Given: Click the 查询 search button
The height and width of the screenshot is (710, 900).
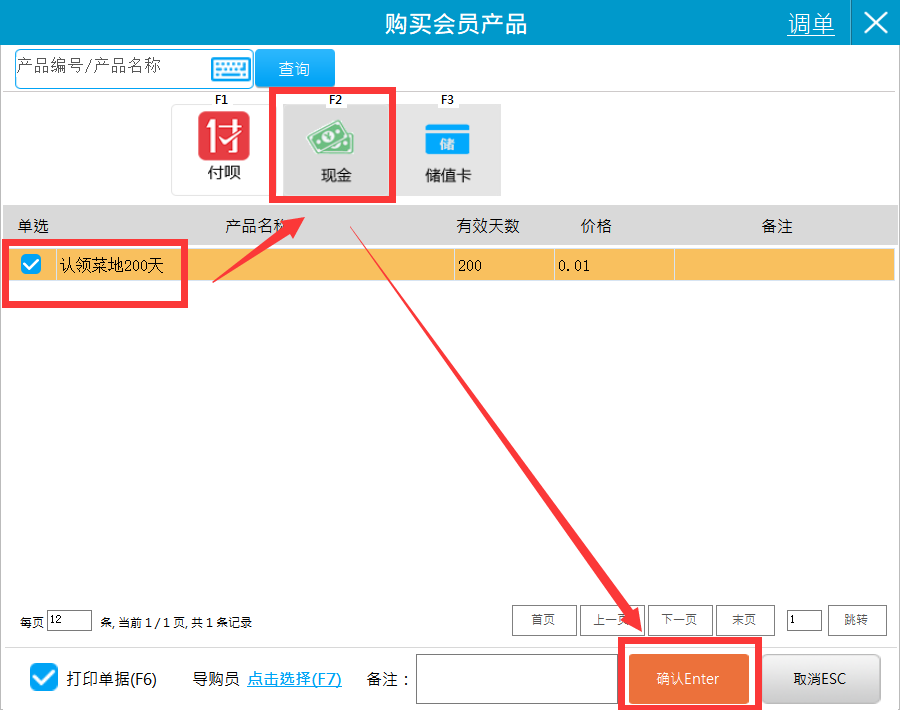Looking at the screenshot, I should click(294, 69).
